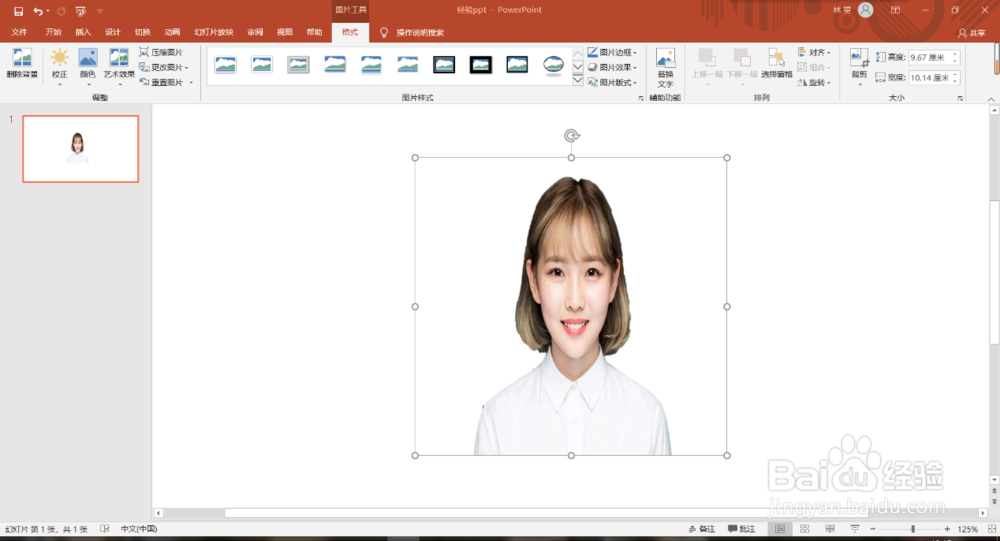
Task: Open the File (文件) menu tab
Action: click(x=19, y=32)
